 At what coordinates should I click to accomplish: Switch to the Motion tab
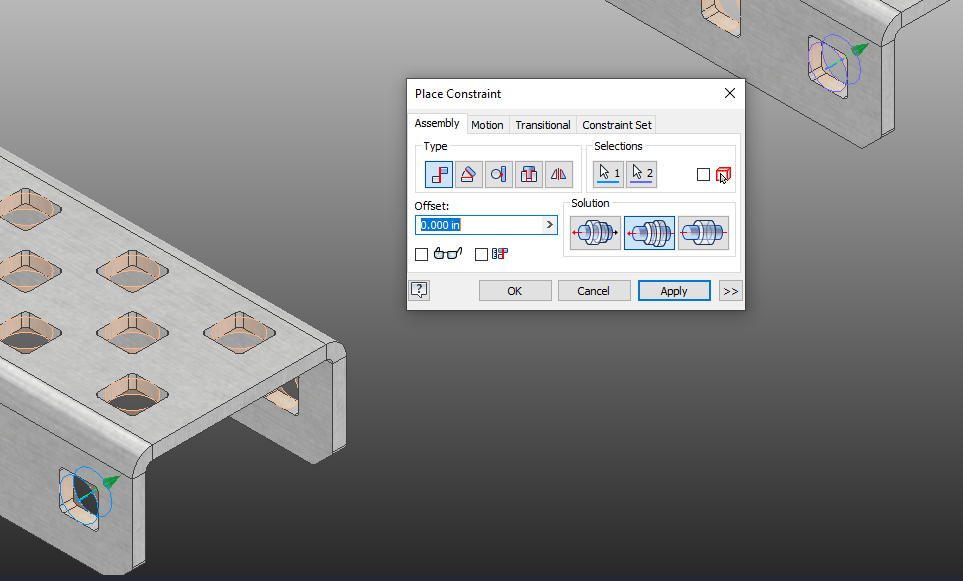[x=487, y=125]
